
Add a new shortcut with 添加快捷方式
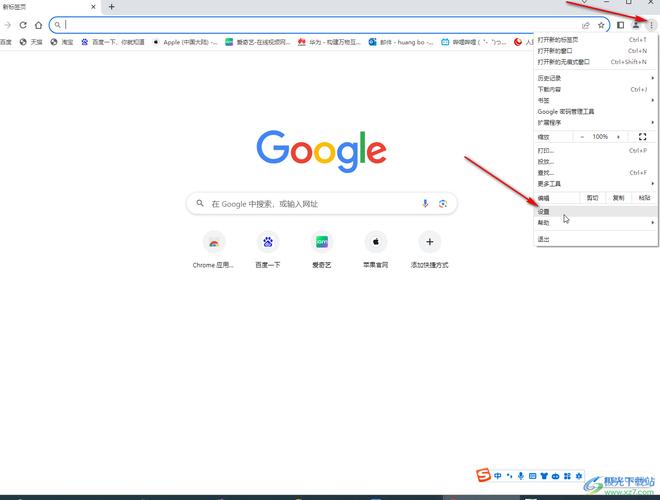pos(429,250)
